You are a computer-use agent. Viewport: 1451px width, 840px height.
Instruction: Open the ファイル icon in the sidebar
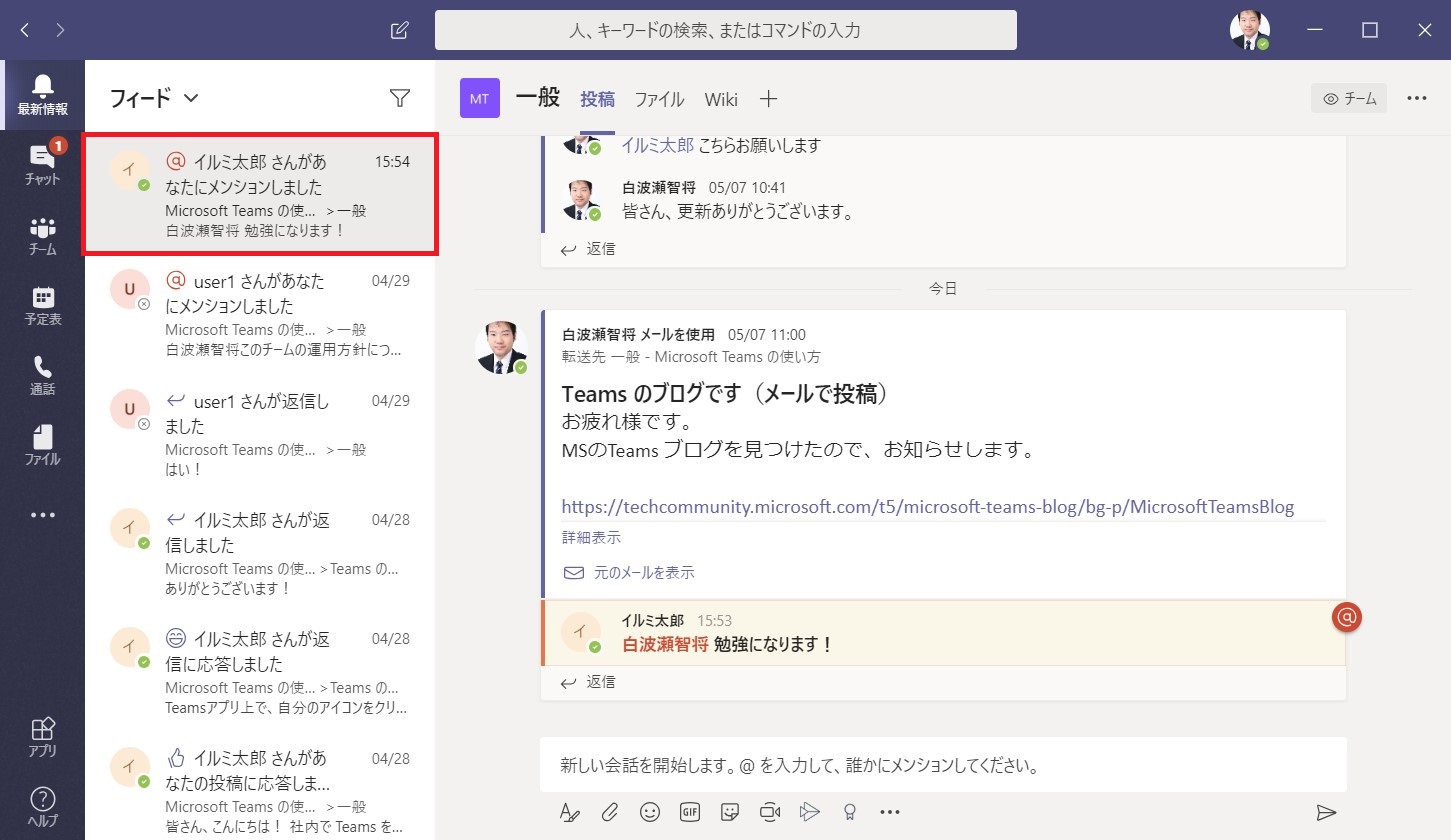pos(42,445)
